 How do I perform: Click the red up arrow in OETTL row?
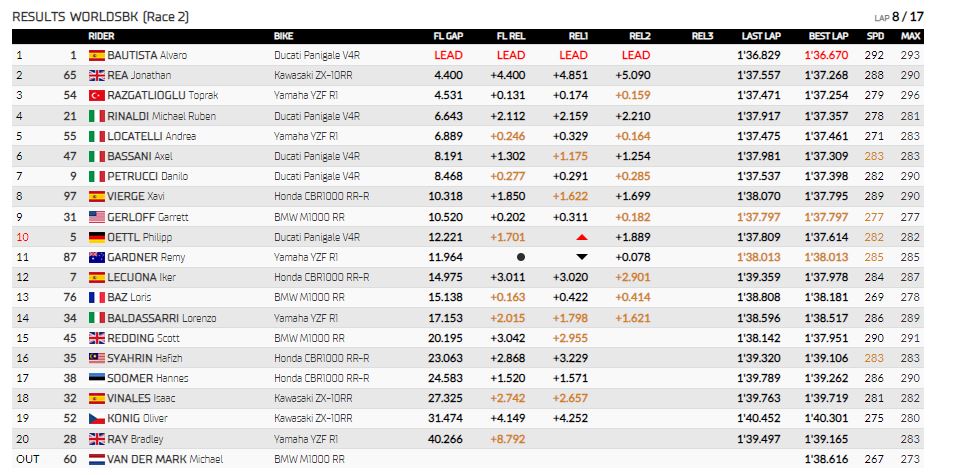tap(582, 237)
